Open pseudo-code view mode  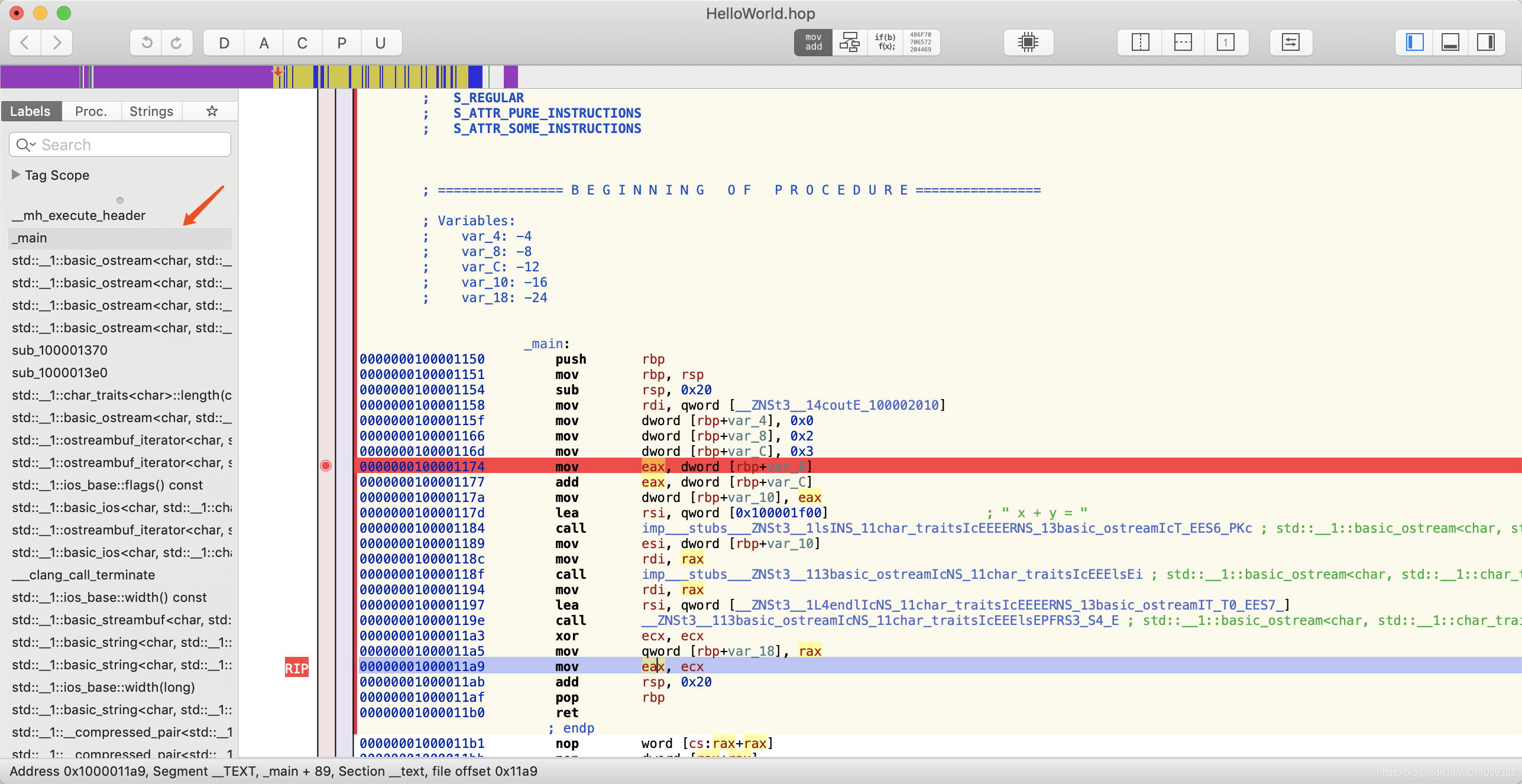(885, 43)
